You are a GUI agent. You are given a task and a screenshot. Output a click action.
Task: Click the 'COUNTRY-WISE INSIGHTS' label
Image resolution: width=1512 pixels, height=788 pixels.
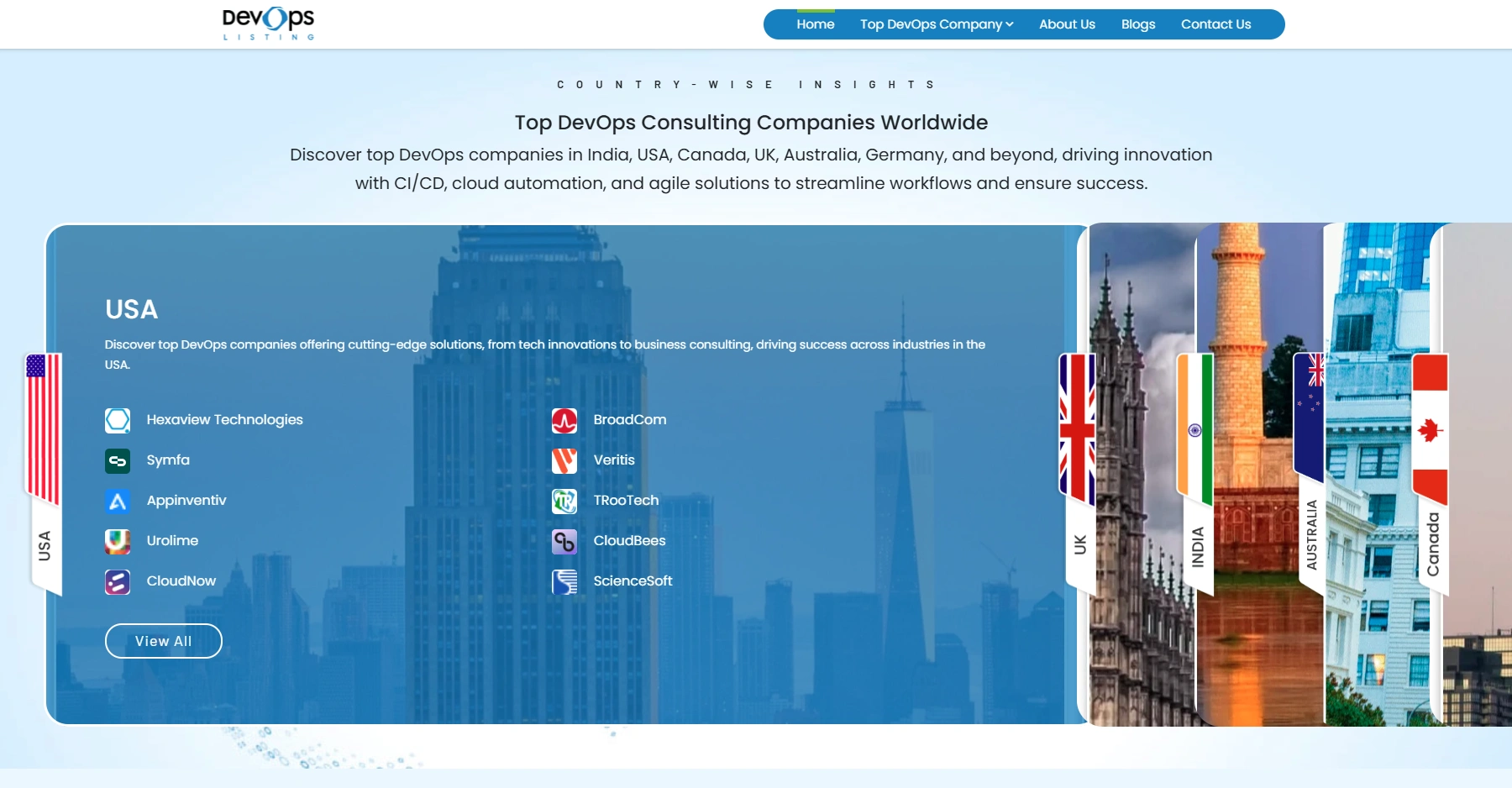tap(746, 85)
